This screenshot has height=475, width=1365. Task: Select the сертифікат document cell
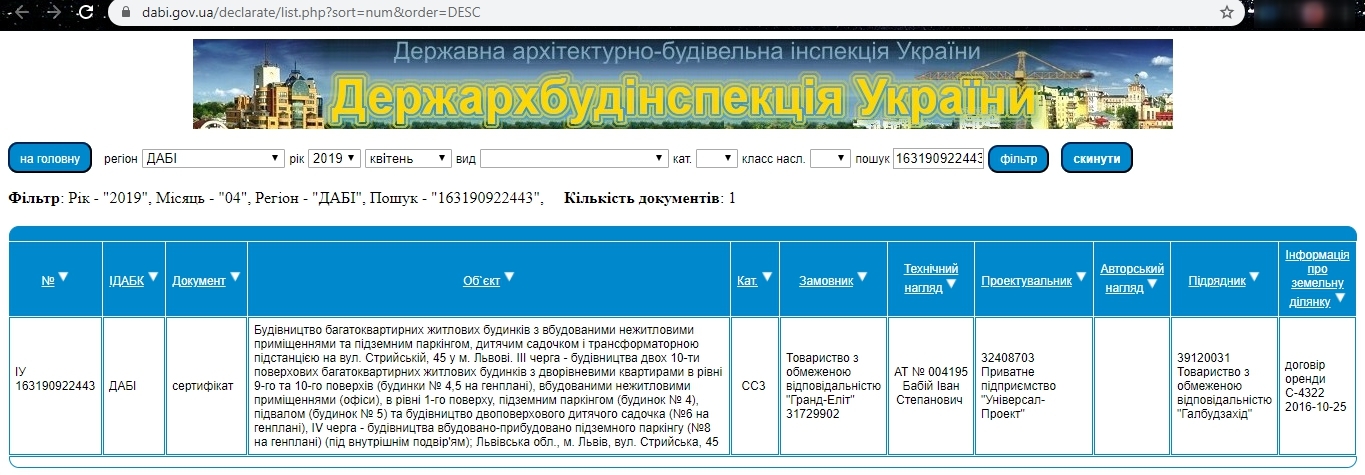206,387
